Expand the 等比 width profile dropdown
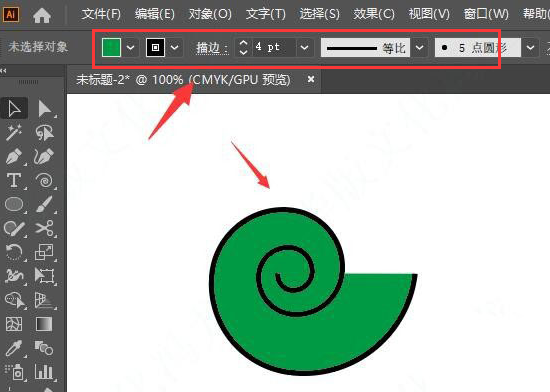Image resolution: width=550 pixels, height=392 pixels. click(x=420, y=47)
